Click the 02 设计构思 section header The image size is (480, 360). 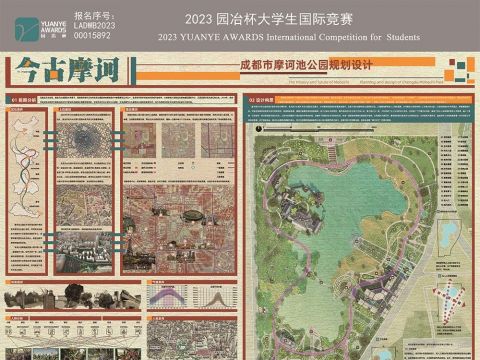pos(261,100)
